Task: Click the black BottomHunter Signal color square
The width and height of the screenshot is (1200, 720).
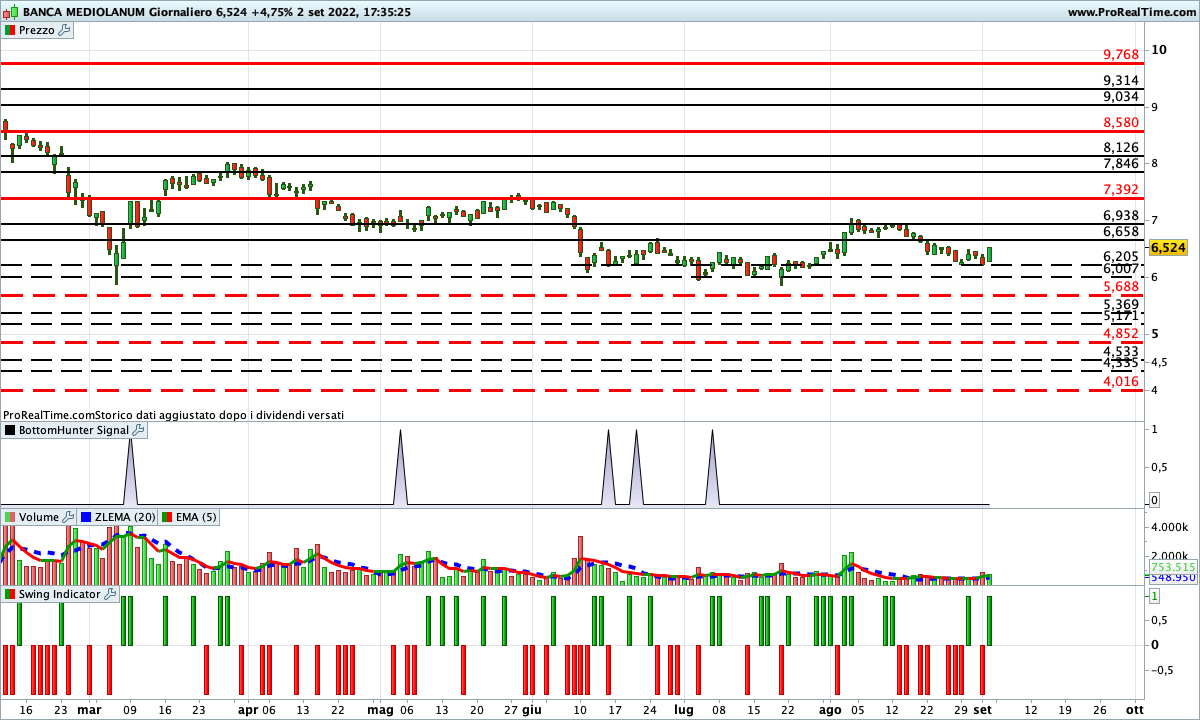Action: pyautogui.click(x=10, y=430)
